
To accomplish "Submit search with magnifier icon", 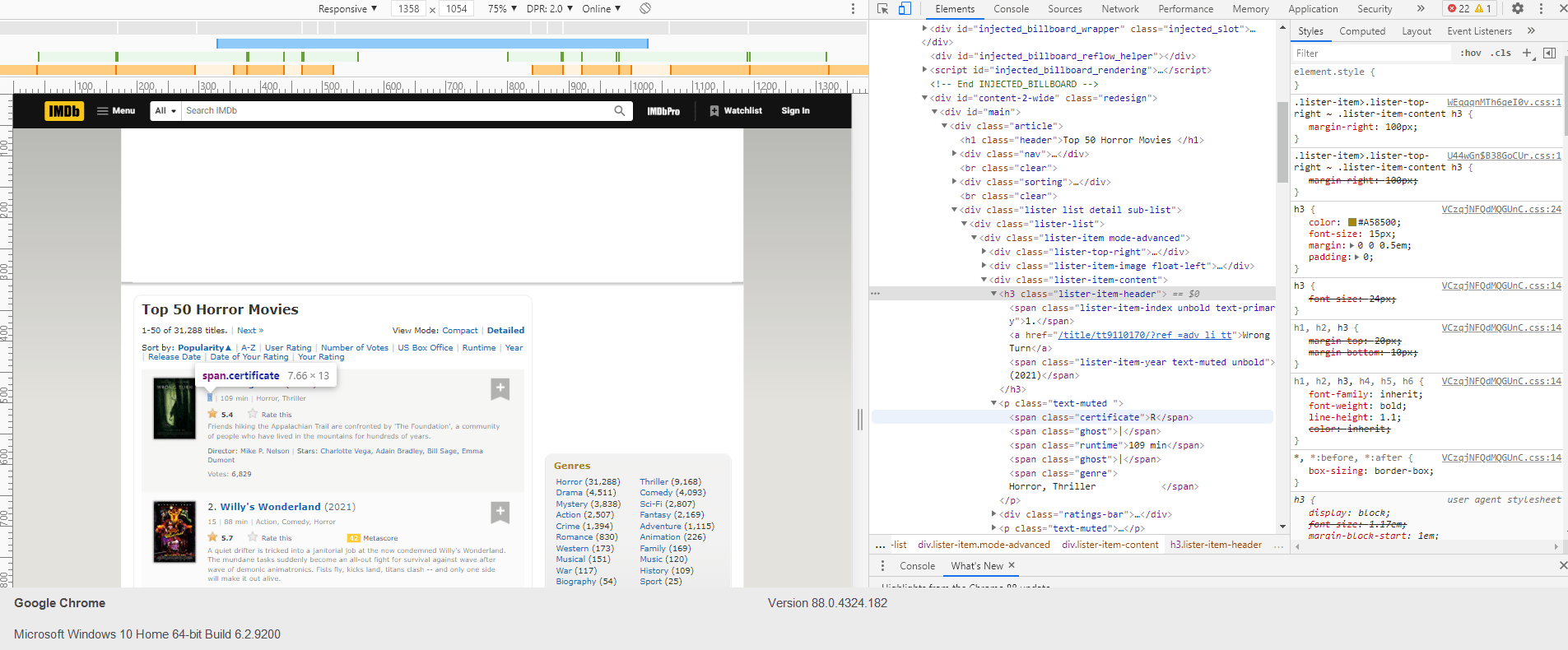I will tap(620, 111).
